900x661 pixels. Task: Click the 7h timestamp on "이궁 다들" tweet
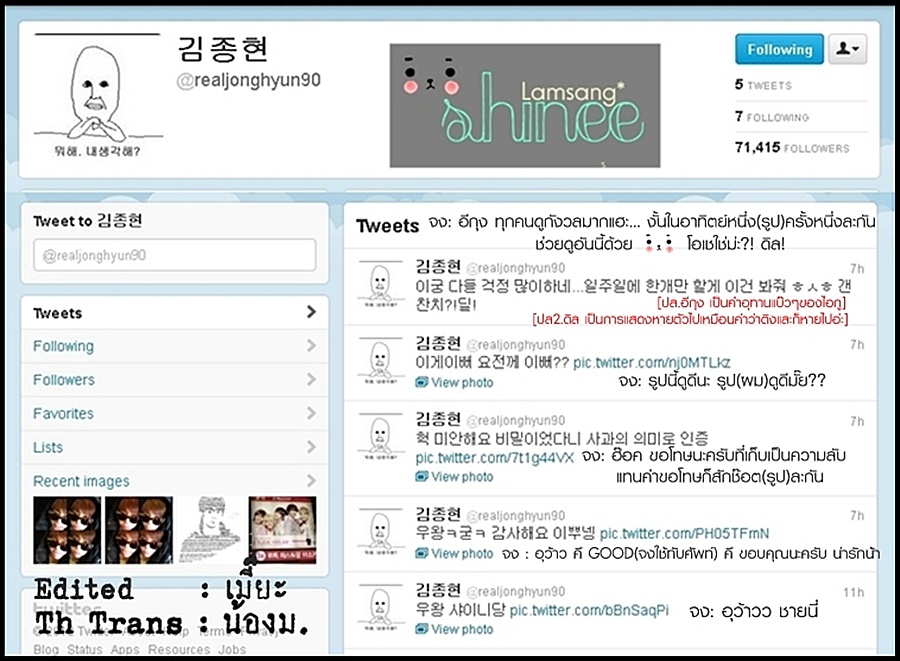coord(857,269)
